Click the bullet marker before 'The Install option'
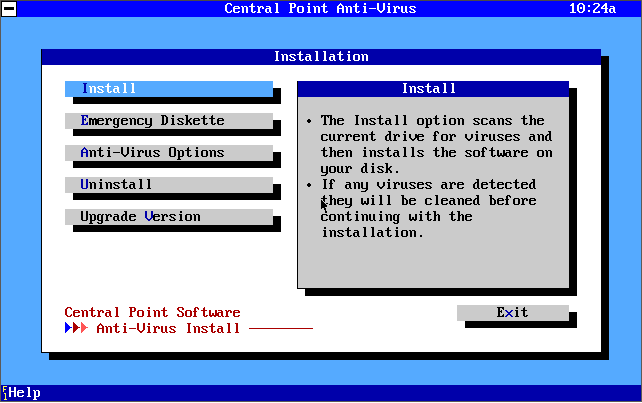This screenshot has height=403, width=642. (x=309, y=121)
